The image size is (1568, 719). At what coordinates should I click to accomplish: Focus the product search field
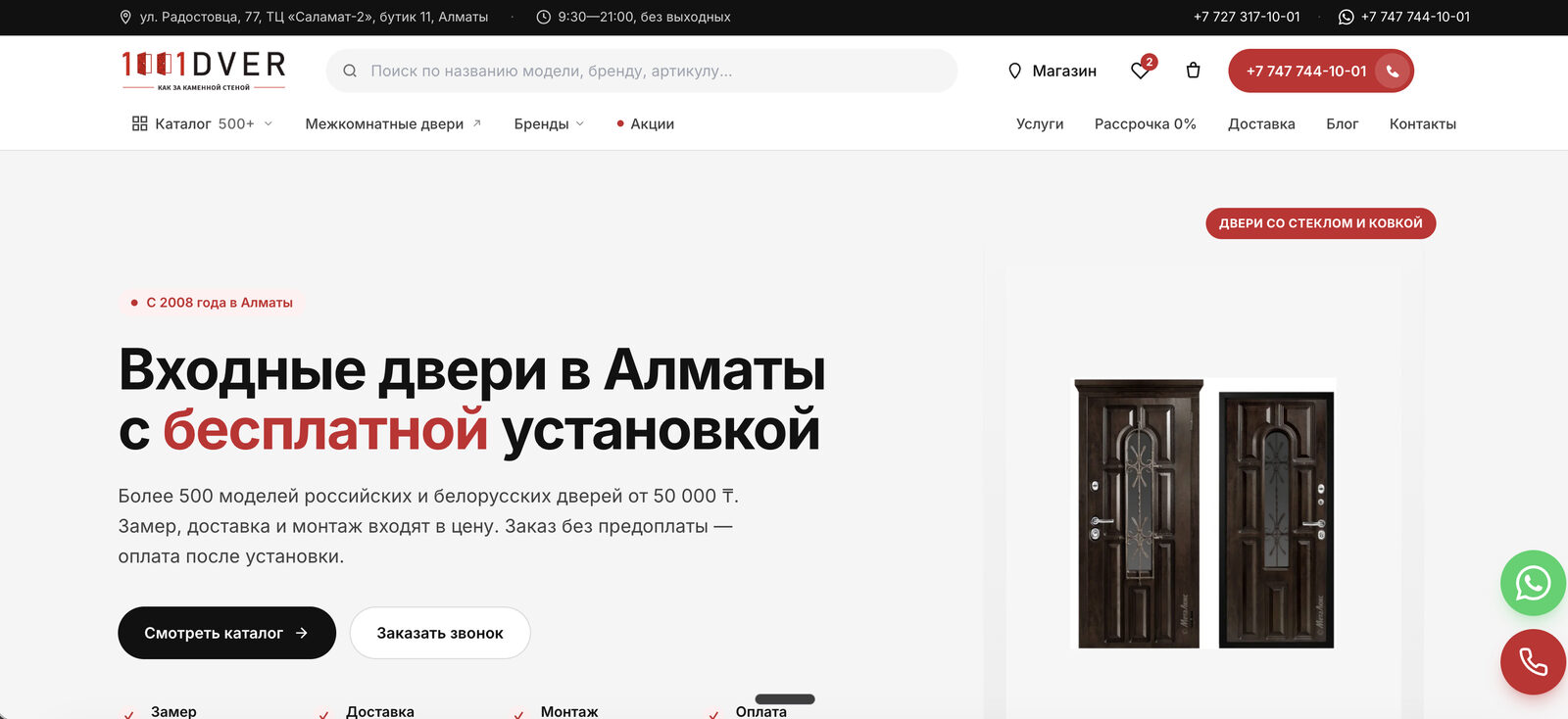coord(642,71)
